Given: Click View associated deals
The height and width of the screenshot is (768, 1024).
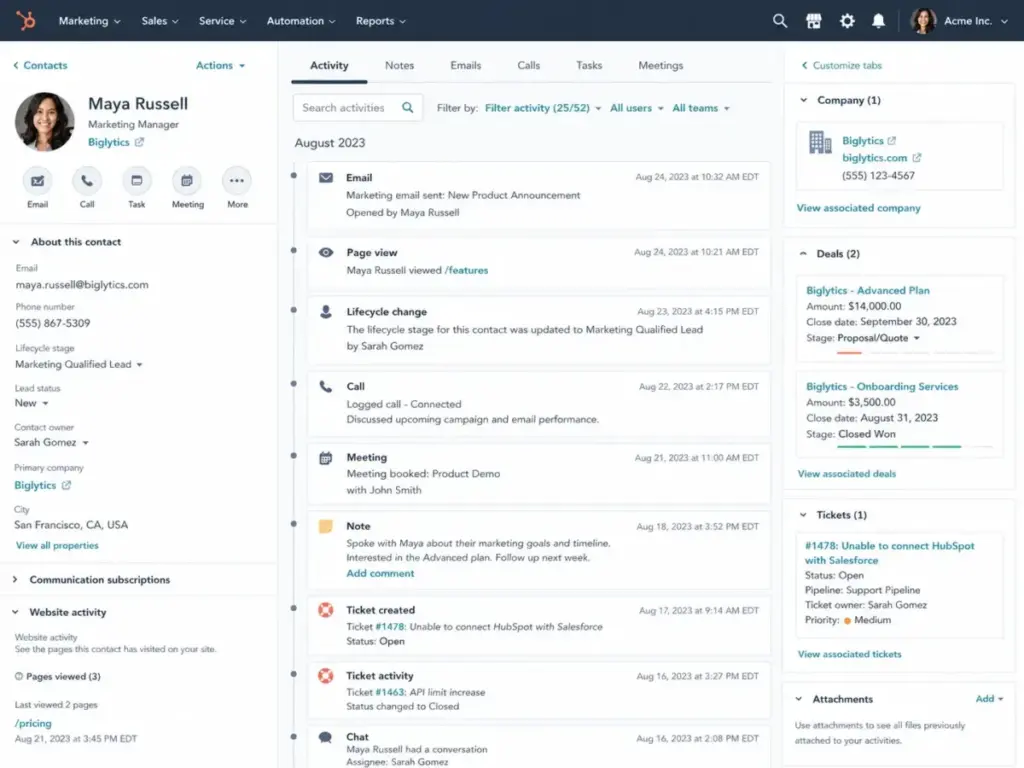Looking at the screenshot, I should tap(846, 473).
